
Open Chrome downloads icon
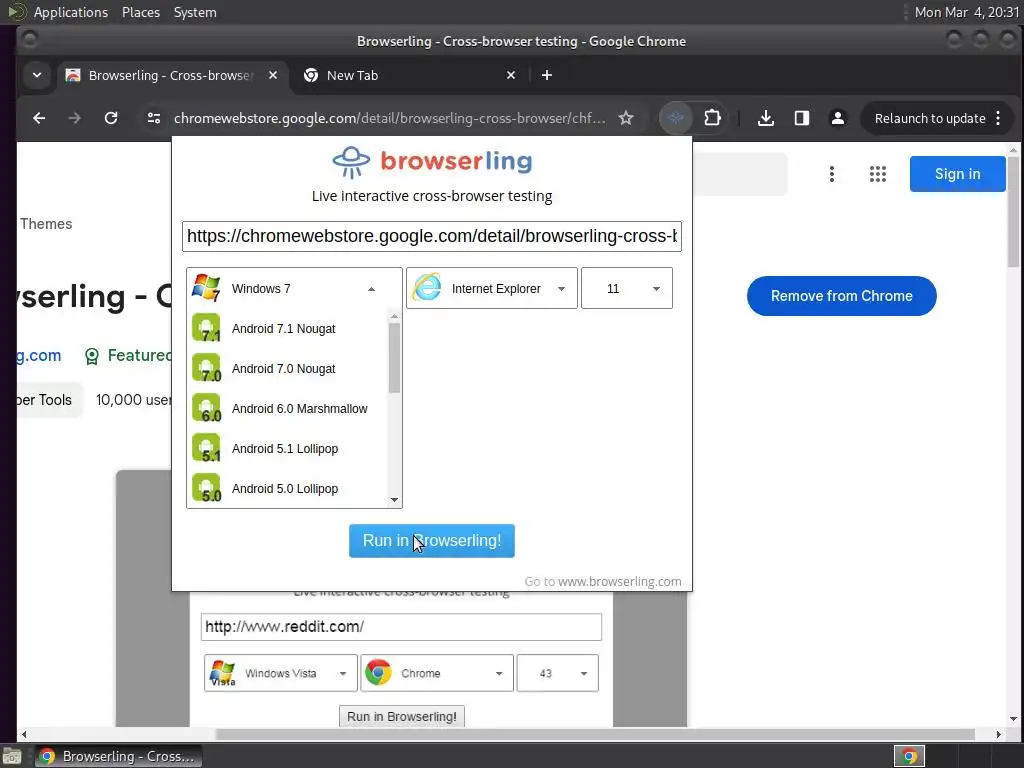pyautogui.click(x=766, y=118)
